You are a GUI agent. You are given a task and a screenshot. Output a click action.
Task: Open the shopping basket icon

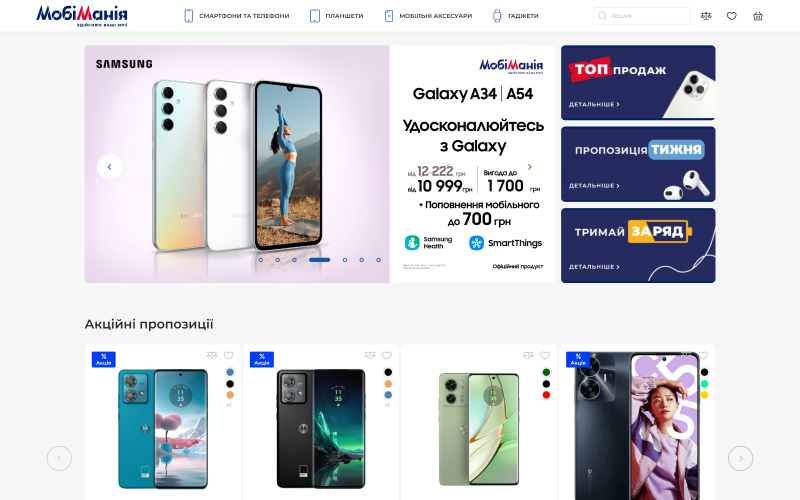point(758,16)
